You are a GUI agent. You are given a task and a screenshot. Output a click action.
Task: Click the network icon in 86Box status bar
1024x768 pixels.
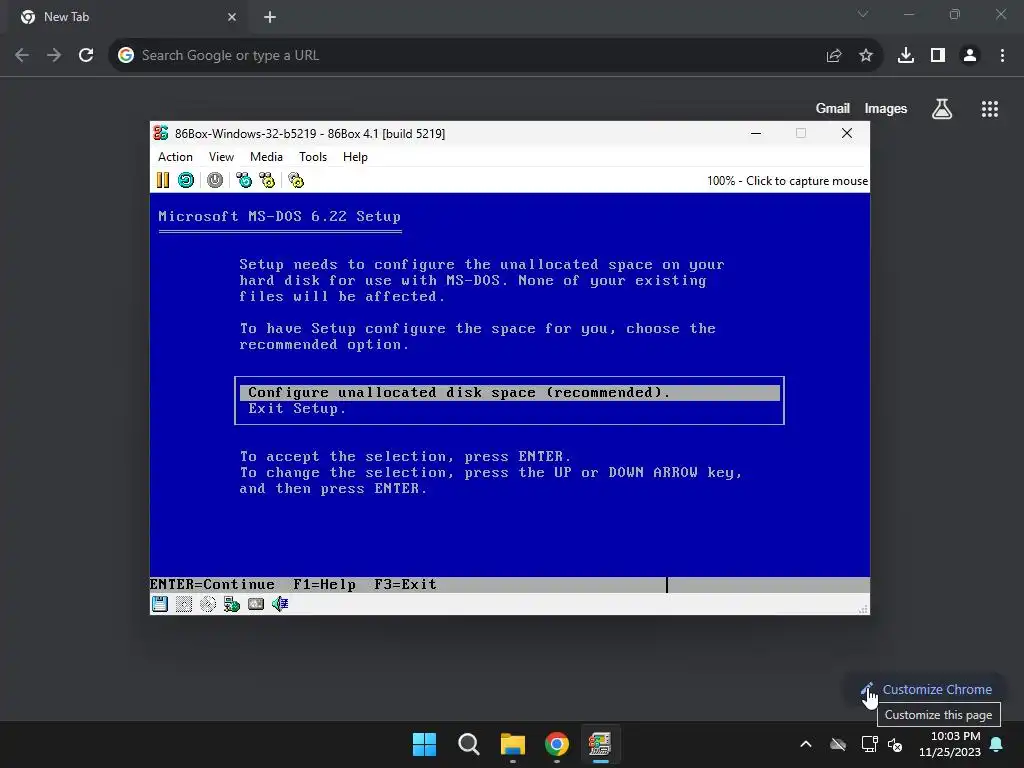click(232, 604)
